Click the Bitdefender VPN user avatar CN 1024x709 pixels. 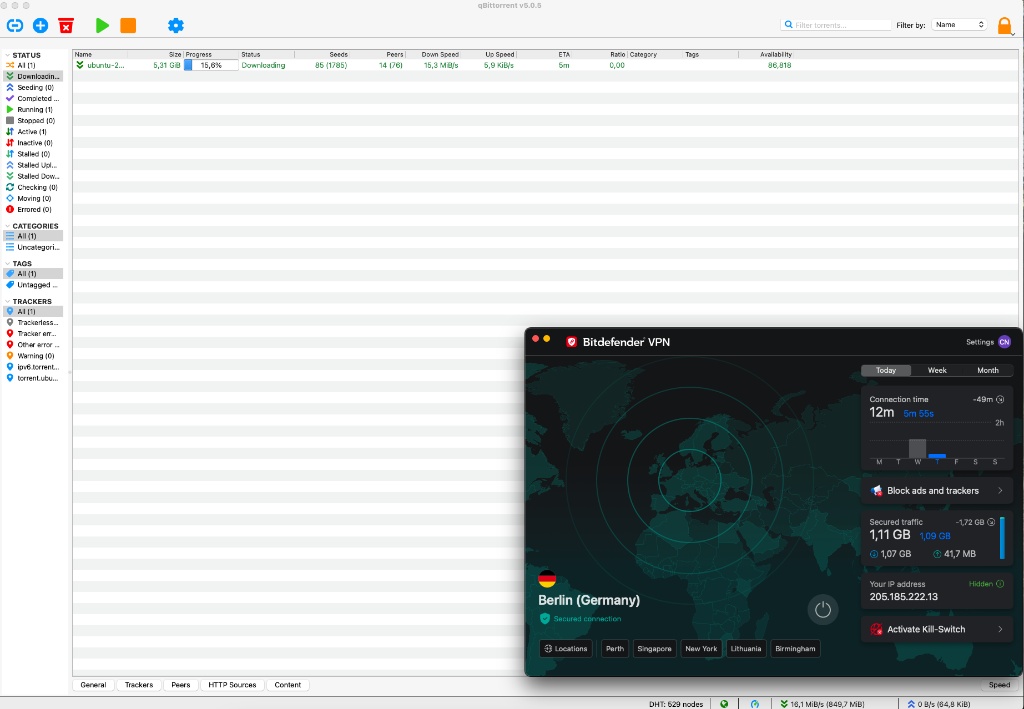click(1004, 342)
